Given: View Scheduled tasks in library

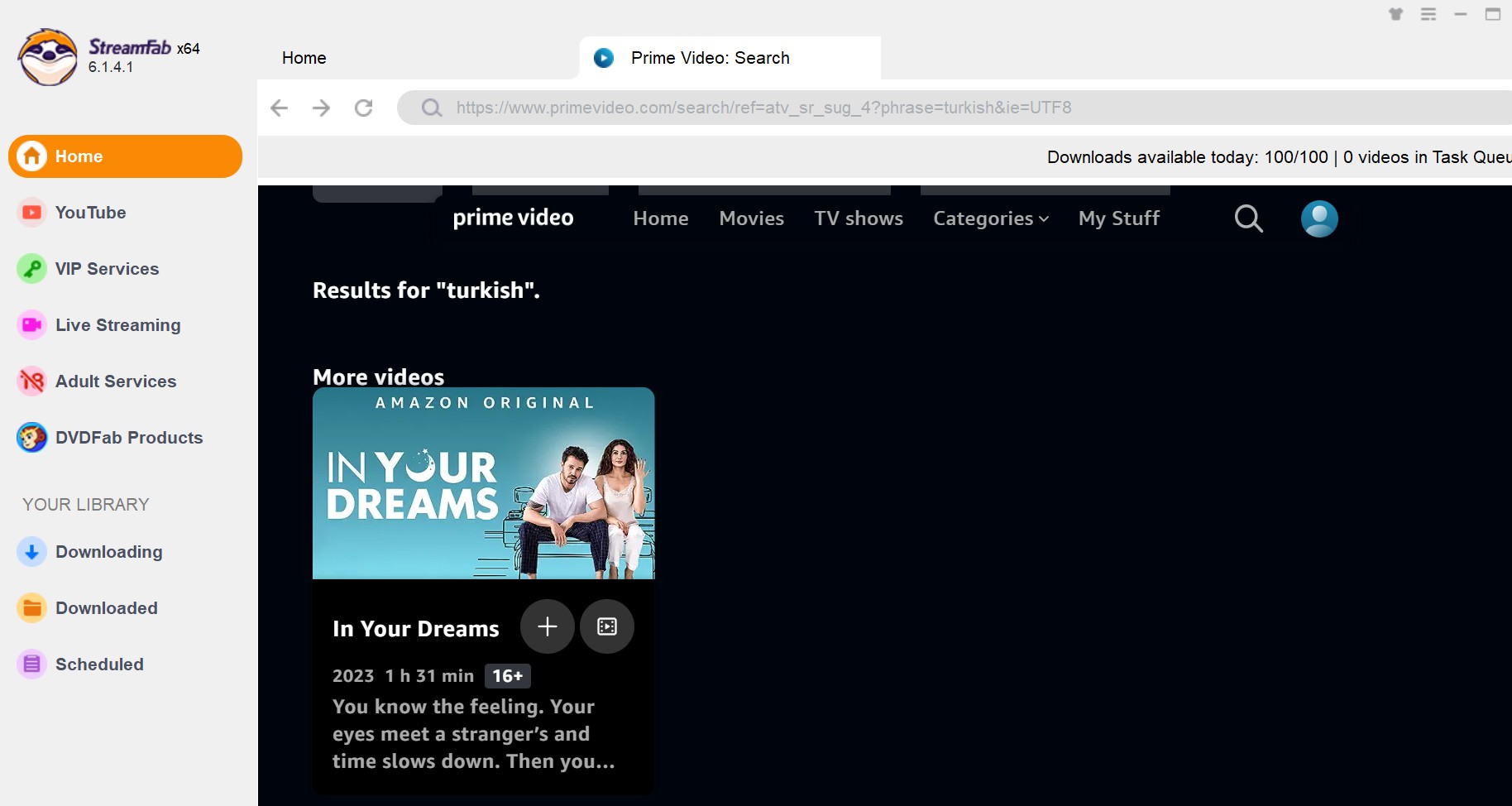Looking at the screenshot, I should pos(99,664).
